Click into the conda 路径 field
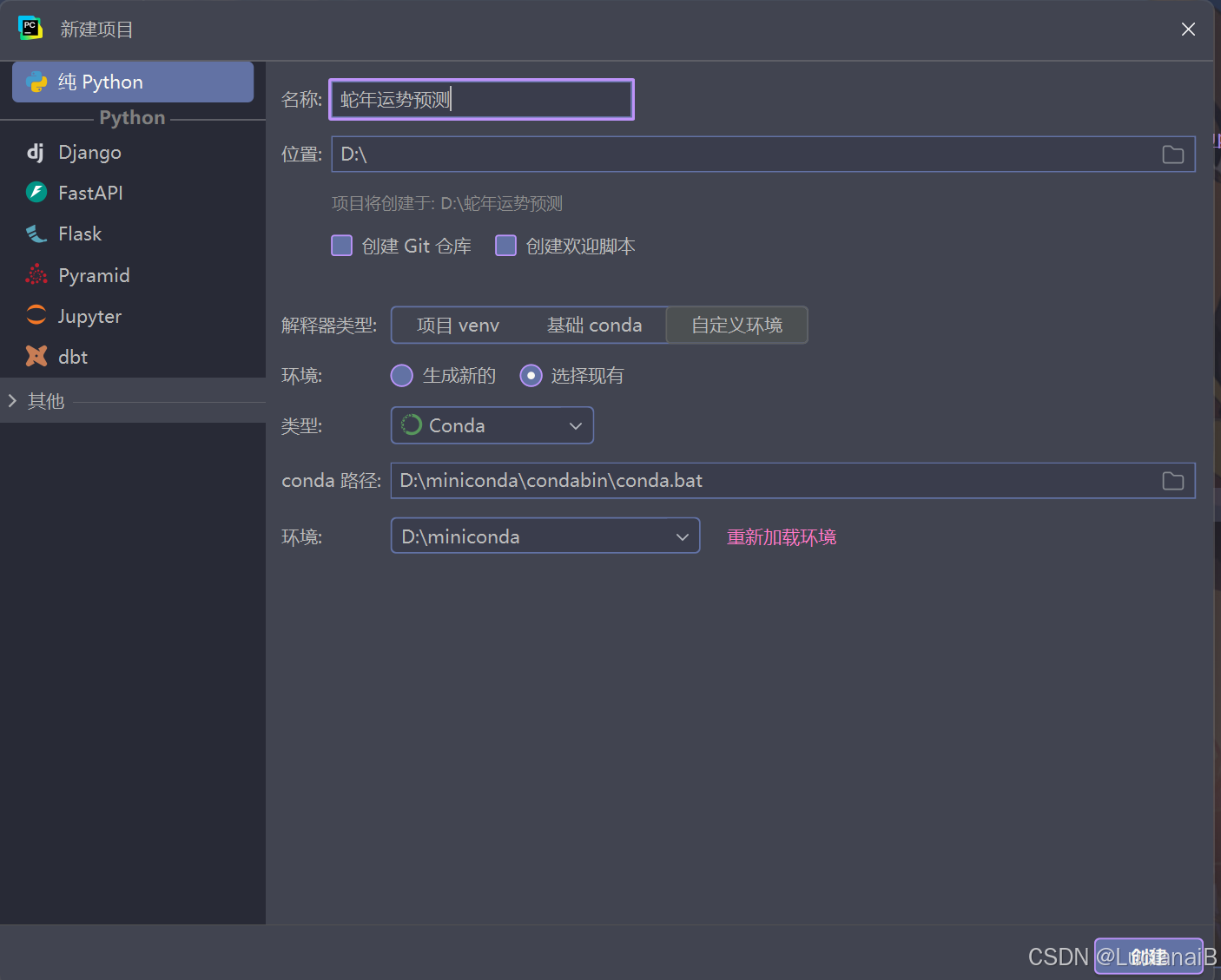Image resolution: width=1221 pixels, height=980 pixels. coord(793,481)
